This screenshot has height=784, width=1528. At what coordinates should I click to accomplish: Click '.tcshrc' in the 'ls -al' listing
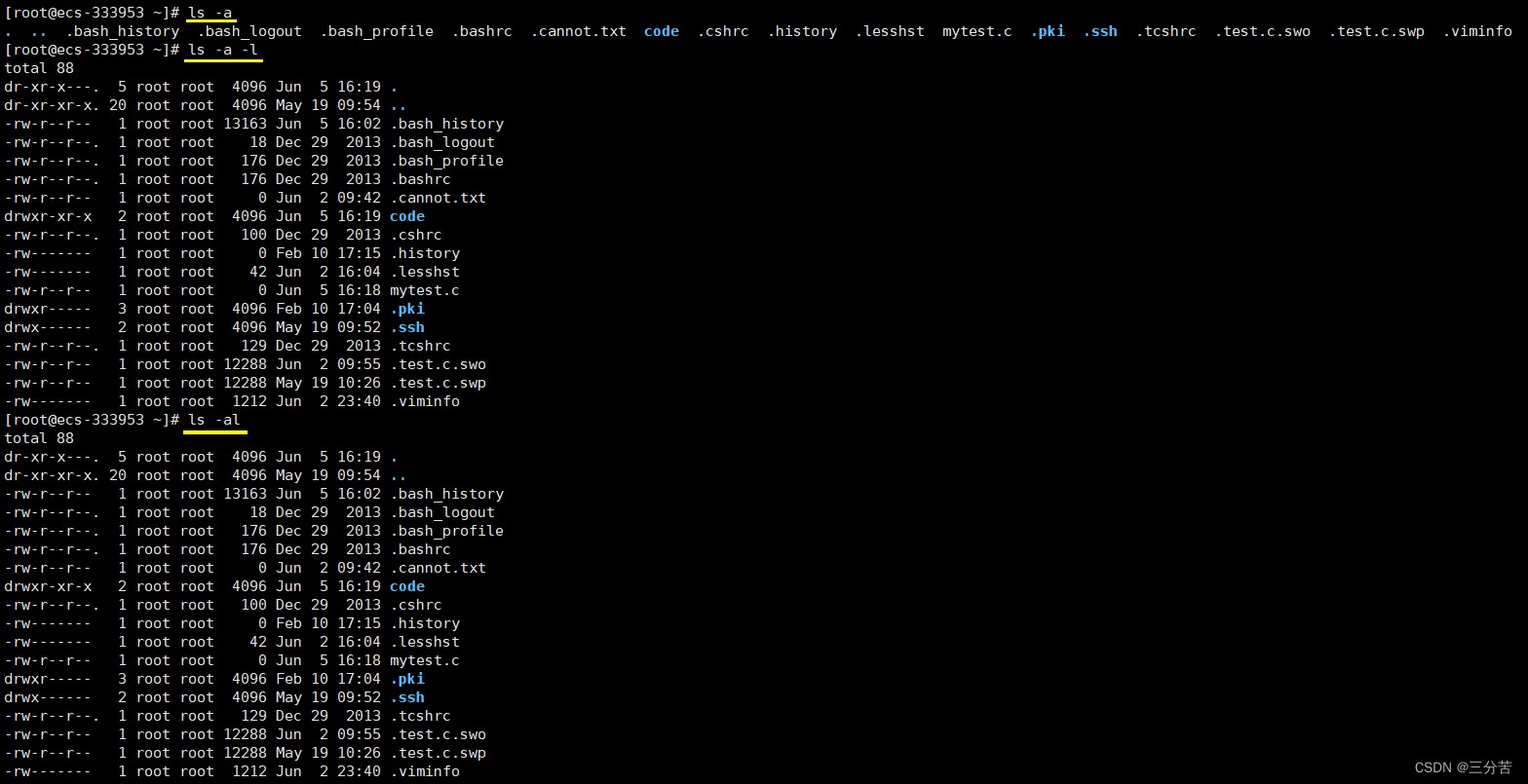point(421,716)
